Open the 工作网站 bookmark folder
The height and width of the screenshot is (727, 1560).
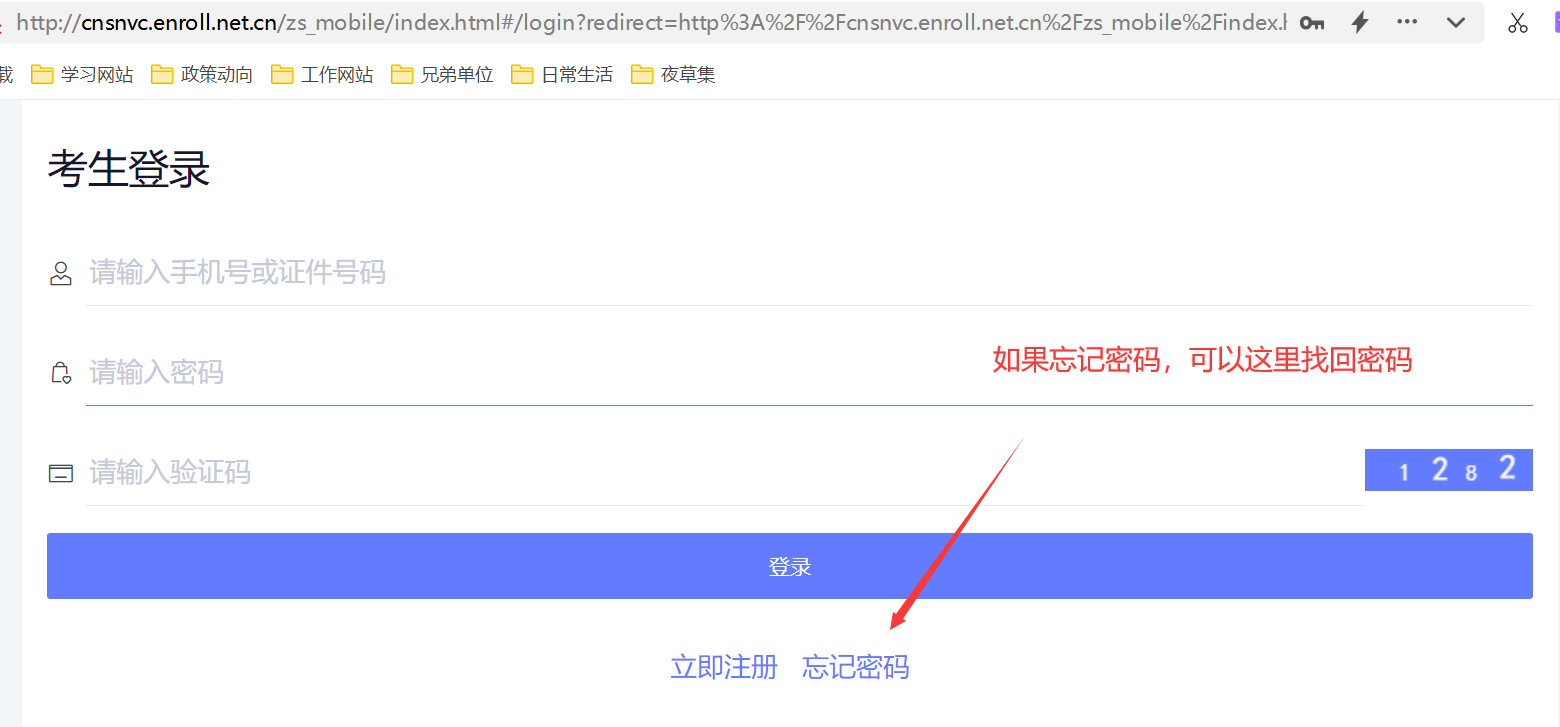click(x=323, y=75)
